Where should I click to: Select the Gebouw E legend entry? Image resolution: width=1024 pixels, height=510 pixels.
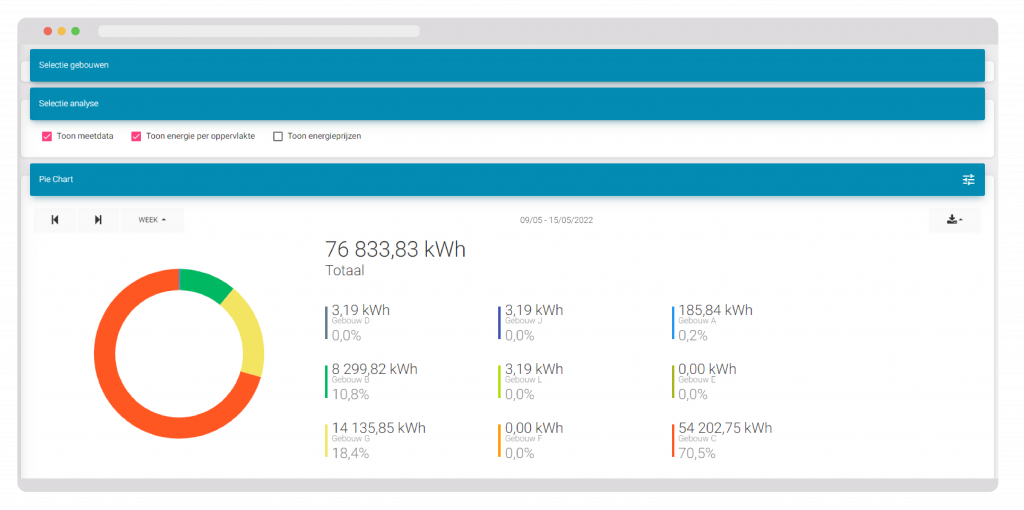point(705,381)
